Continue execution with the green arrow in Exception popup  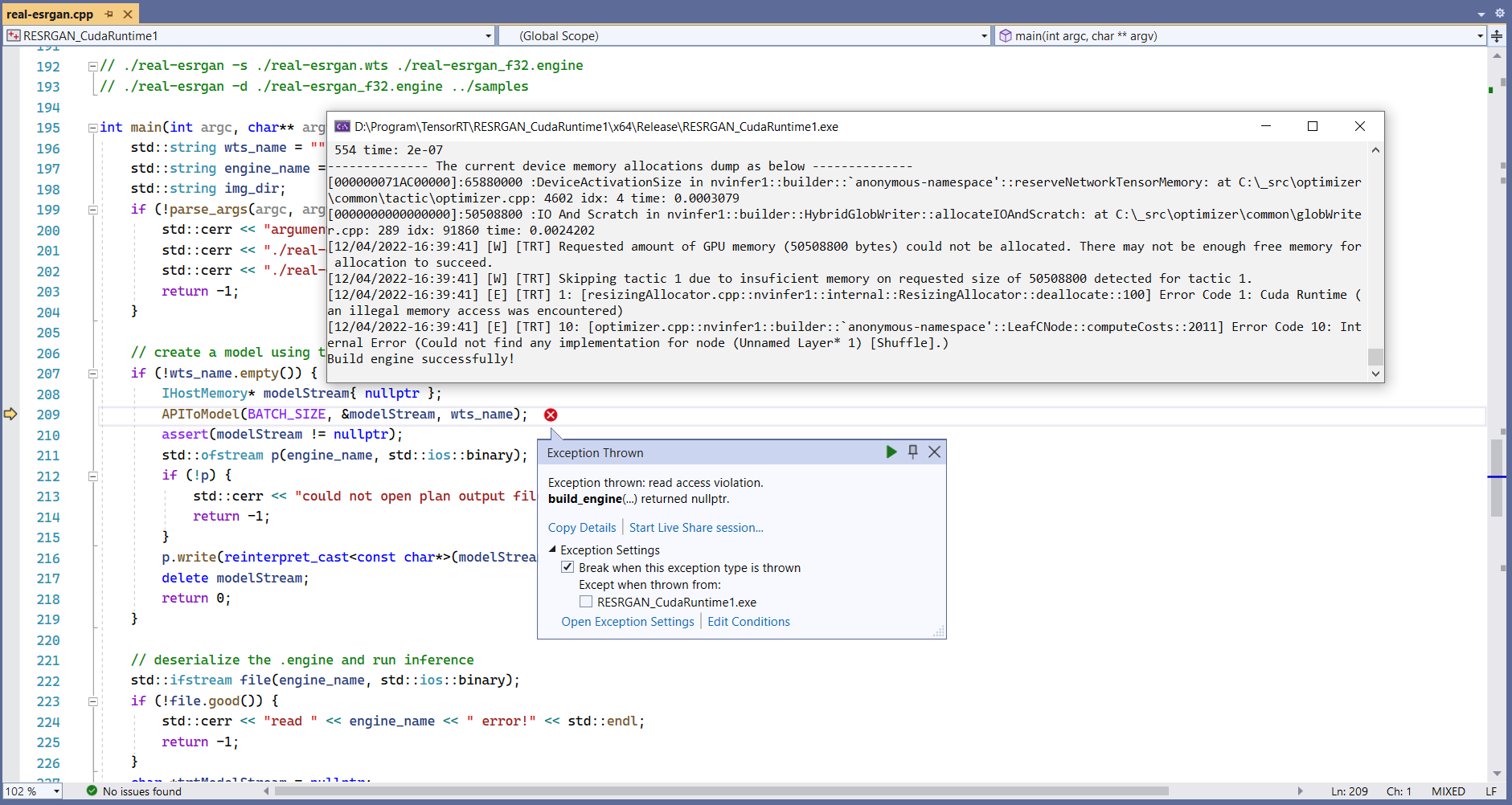[x=891, y=452]
